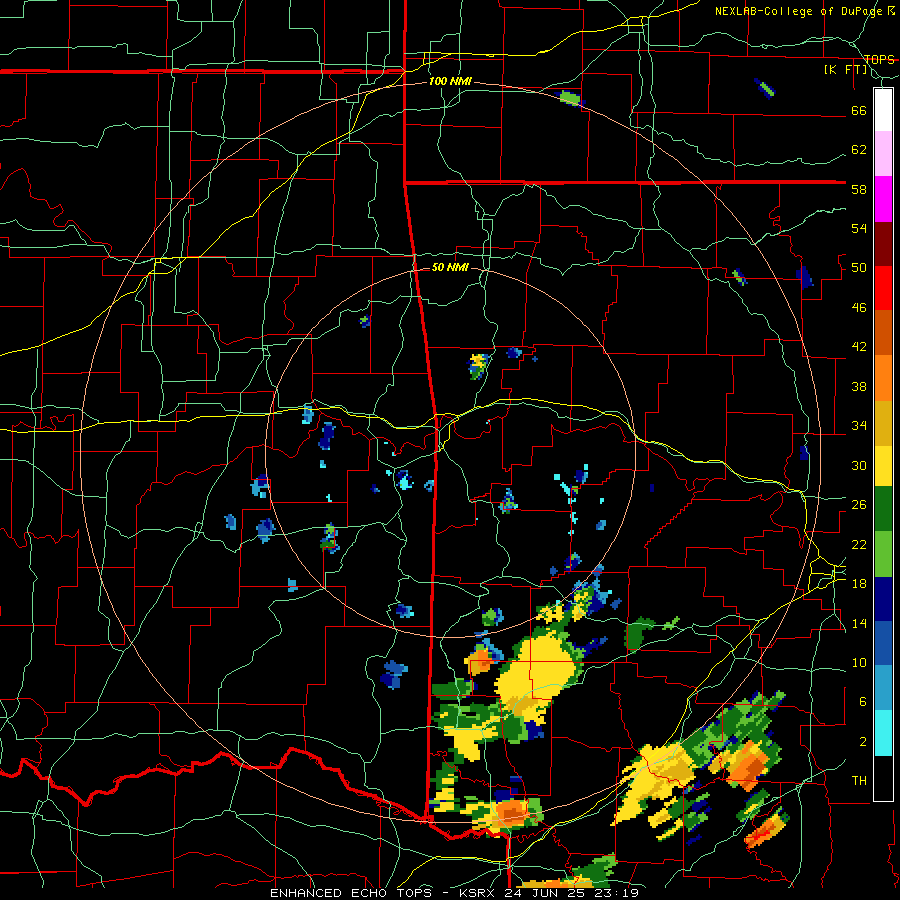Click the black TH legend swatch

(x=883, y=778)
